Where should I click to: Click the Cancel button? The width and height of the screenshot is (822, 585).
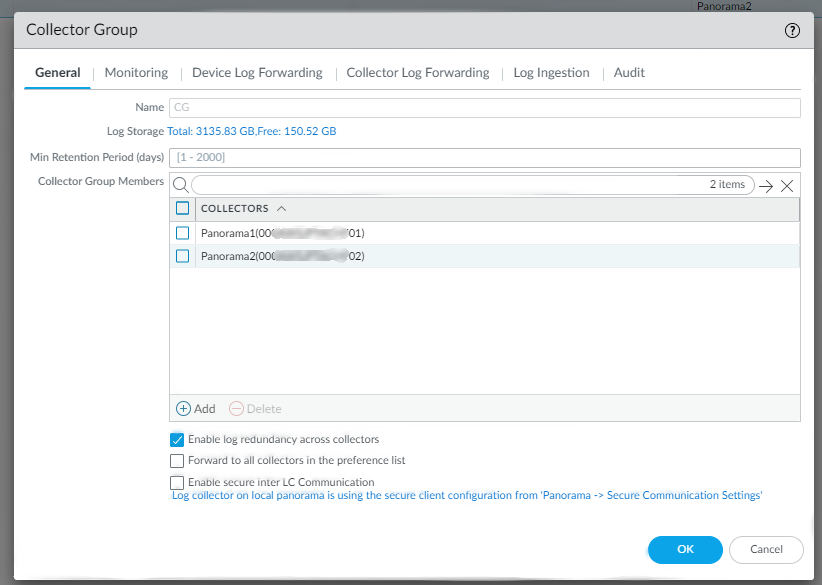coord(766,549)
